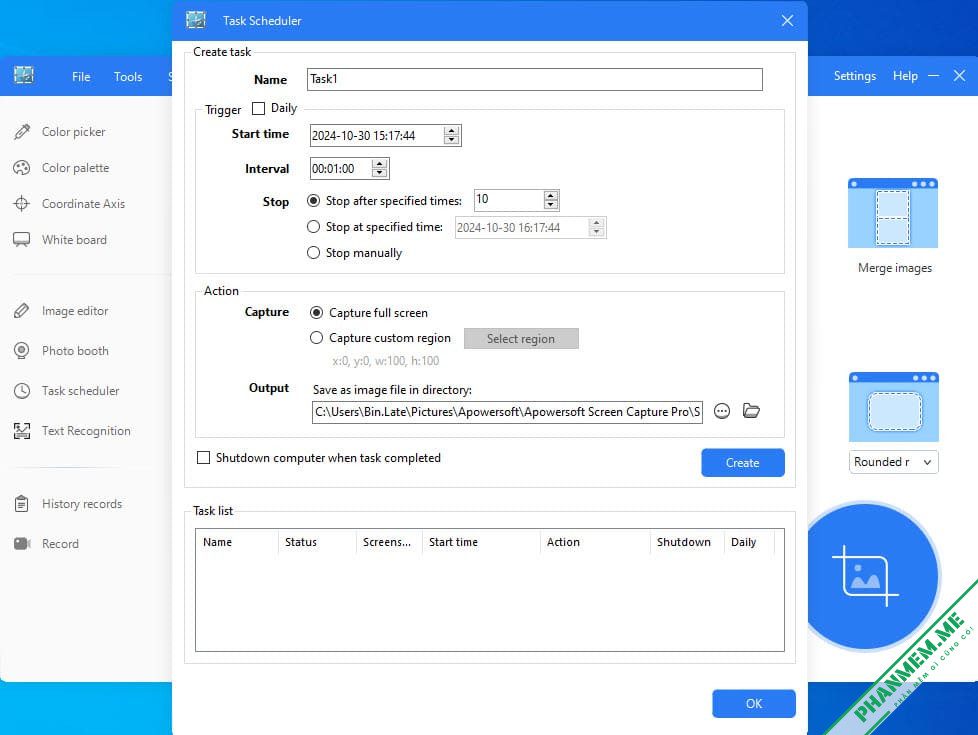Click the Action column header
The image size is (978, 735).
pos(595,542)
